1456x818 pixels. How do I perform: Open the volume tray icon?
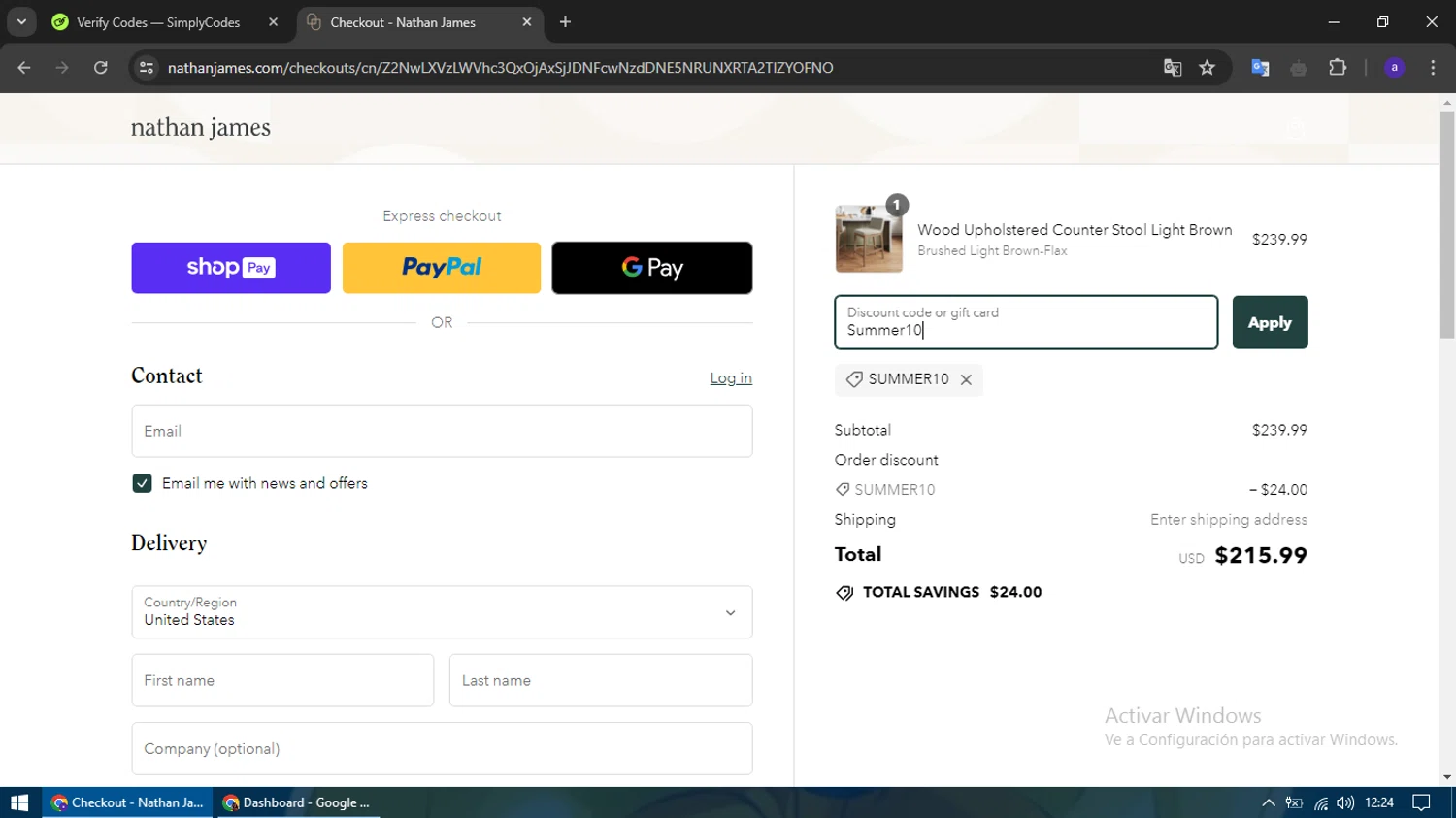pos(1345,802)
